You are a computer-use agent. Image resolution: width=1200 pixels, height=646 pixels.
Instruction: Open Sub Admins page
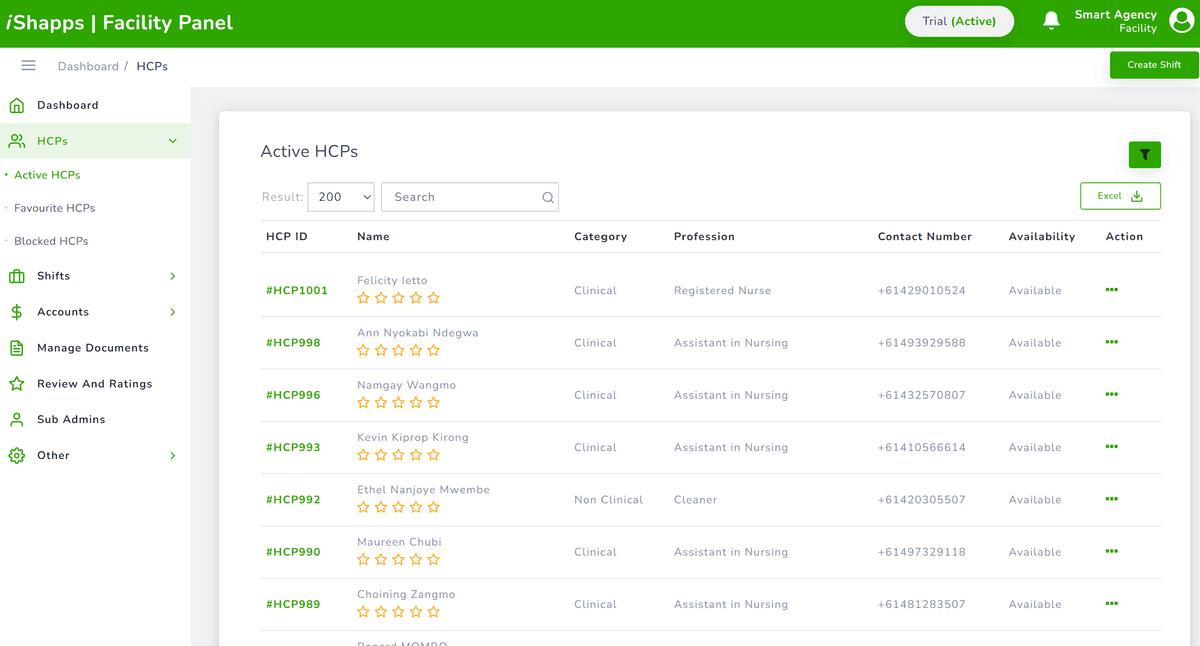tap(71, 419)
